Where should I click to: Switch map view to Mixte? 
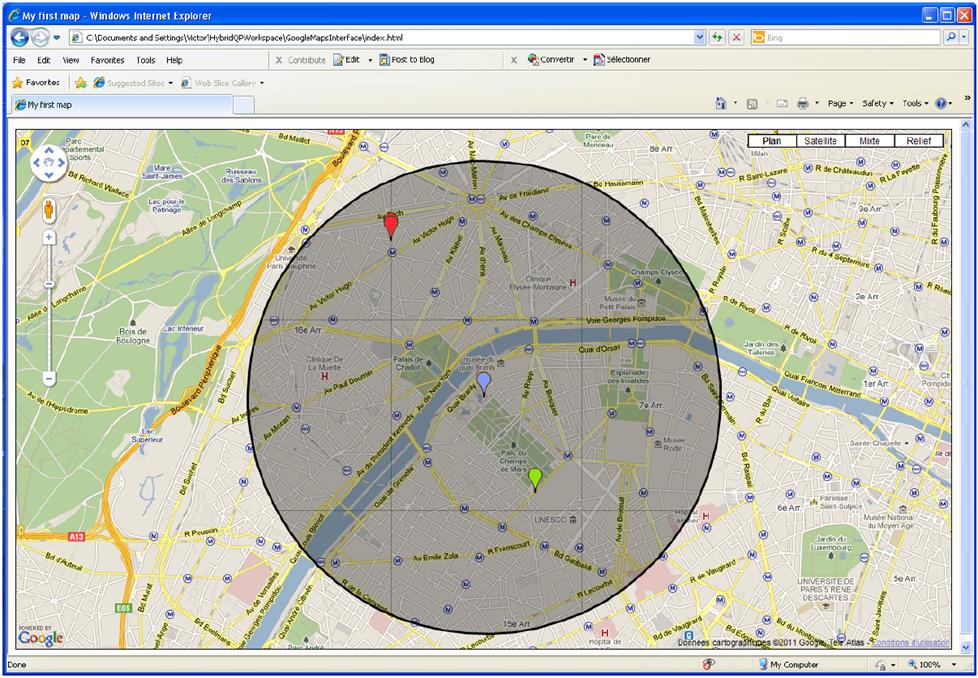(x=869, y=141)
